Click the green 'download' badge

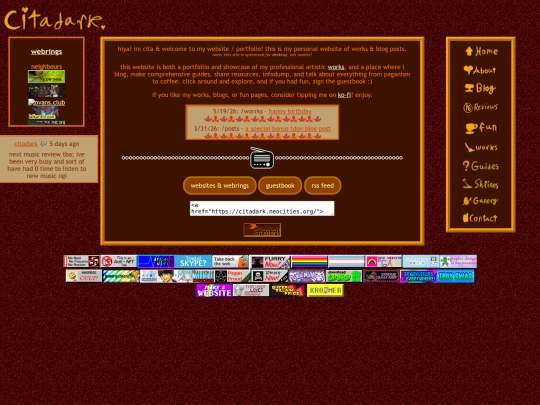pos(344,276)
